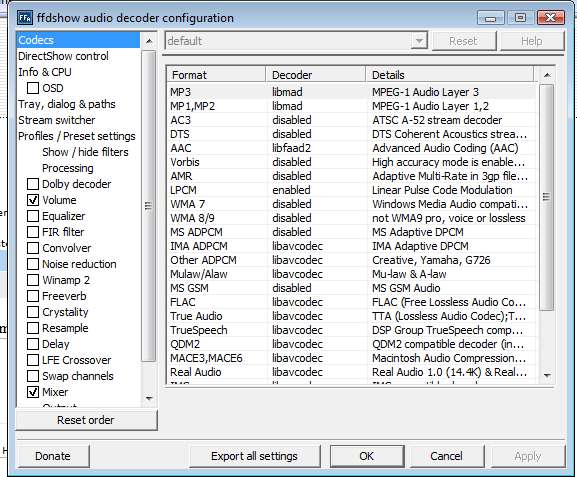The image size is (577, 477).
Task: Enable the Dolby decoder checkbox
Action: click(33, 184)
